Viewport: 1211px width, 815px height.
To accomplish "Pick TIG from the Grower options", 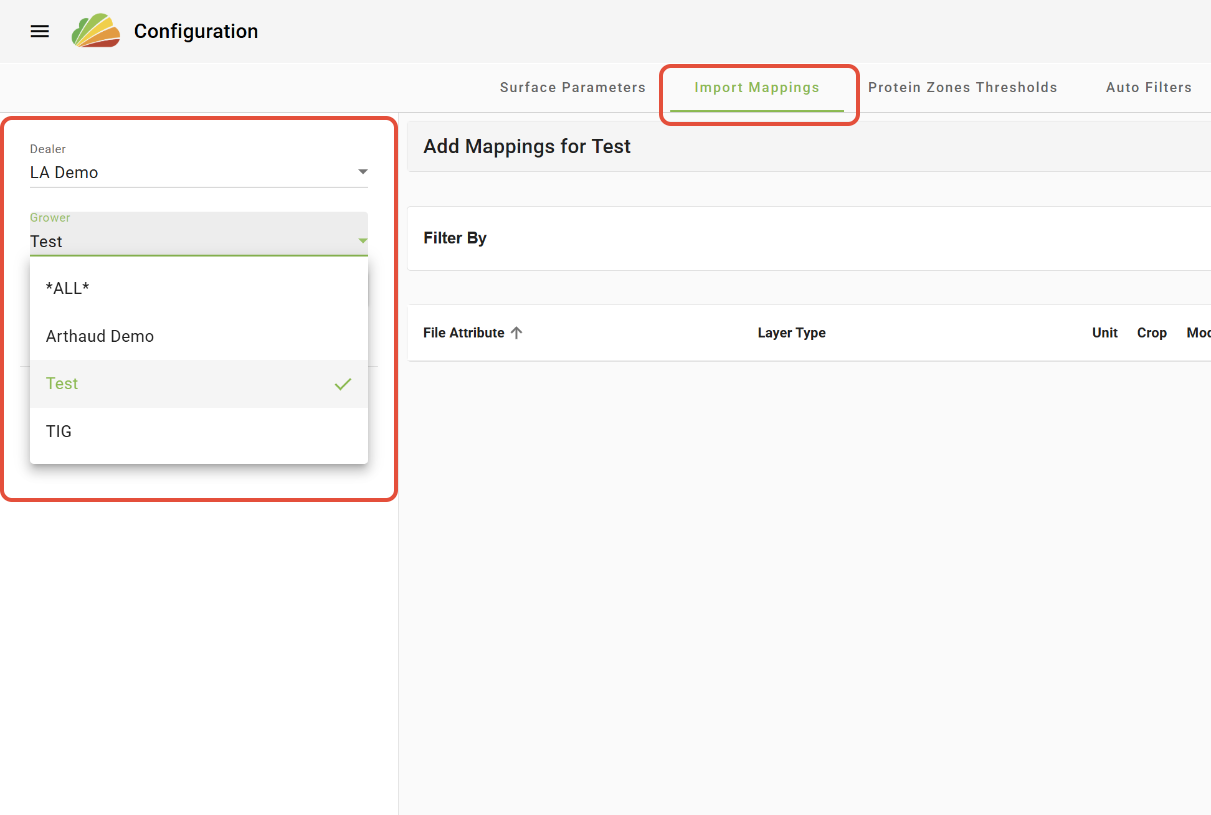I will click(x=59, y=431).
